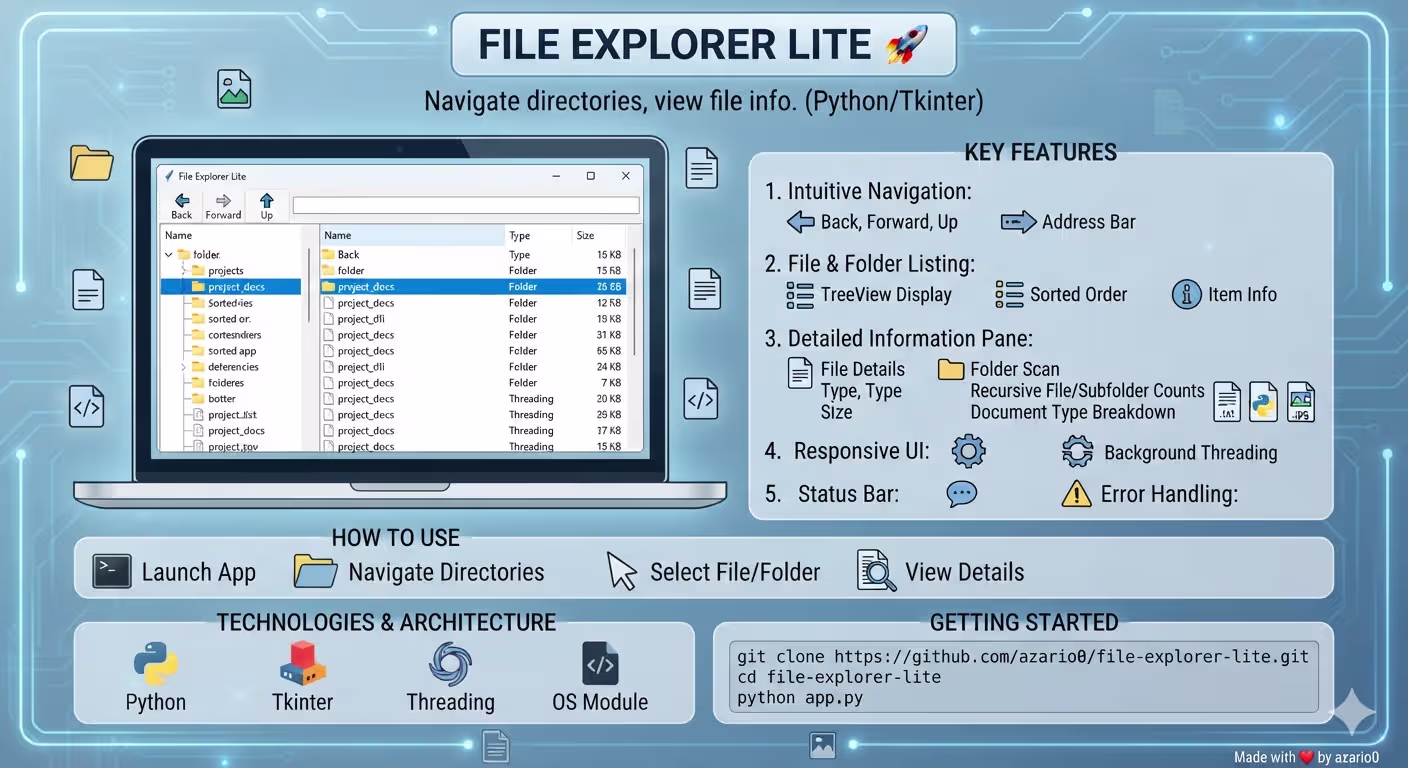Screen dimensions: 1408x768
Task: Click the gear icon next to Responsive UI
Action: pyautogui.click(x=968, y=451)
